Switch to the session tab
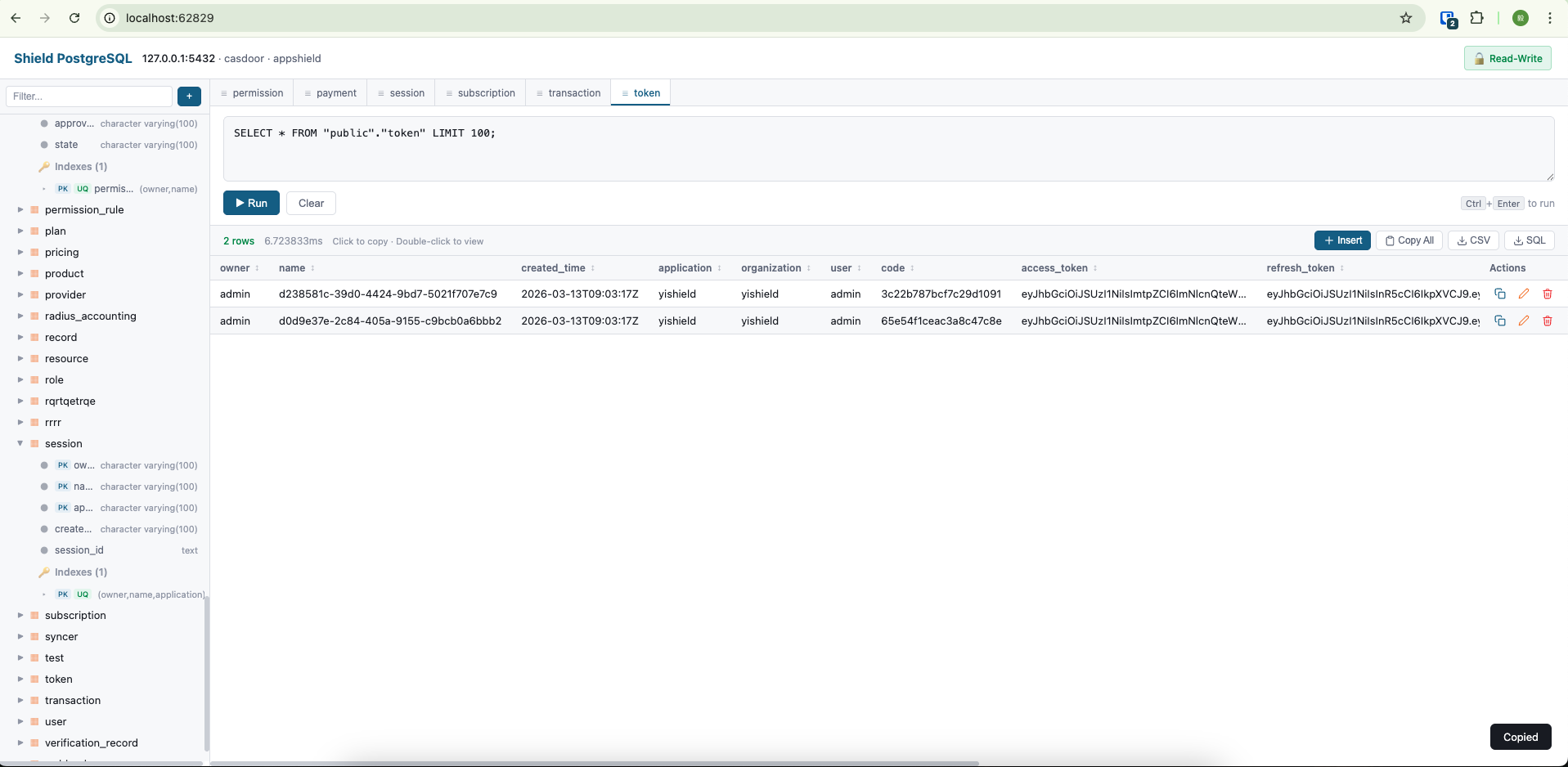Viewport: 1568px width, 767px height. [x=401, y=93]
